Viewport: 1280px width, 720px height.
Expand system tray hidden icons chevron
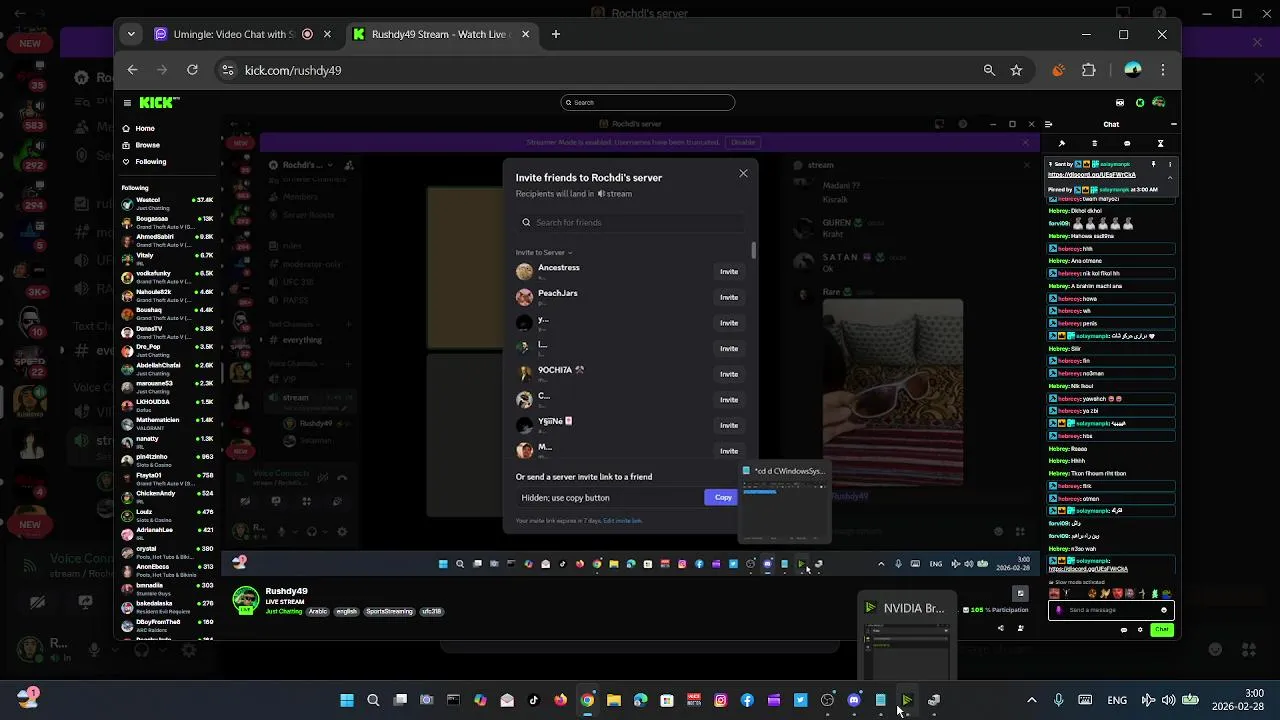click(x=1032, y=700)
